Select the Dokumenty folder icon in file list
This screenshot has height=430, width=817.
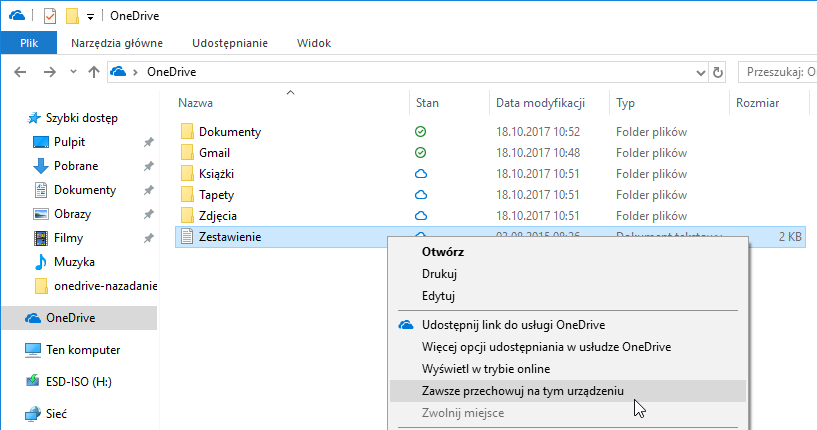[187, 131]
